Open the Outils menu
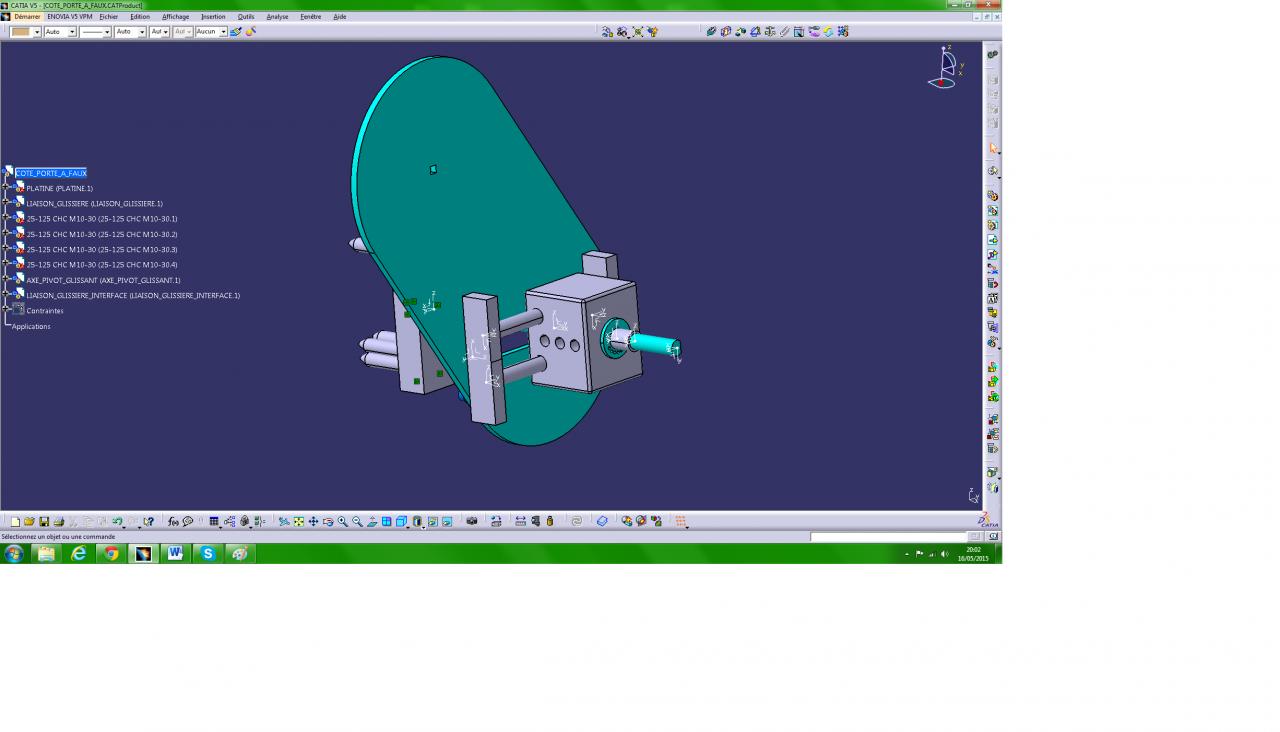This screenshot has height=732, width=1280. (x=246, y=17)
